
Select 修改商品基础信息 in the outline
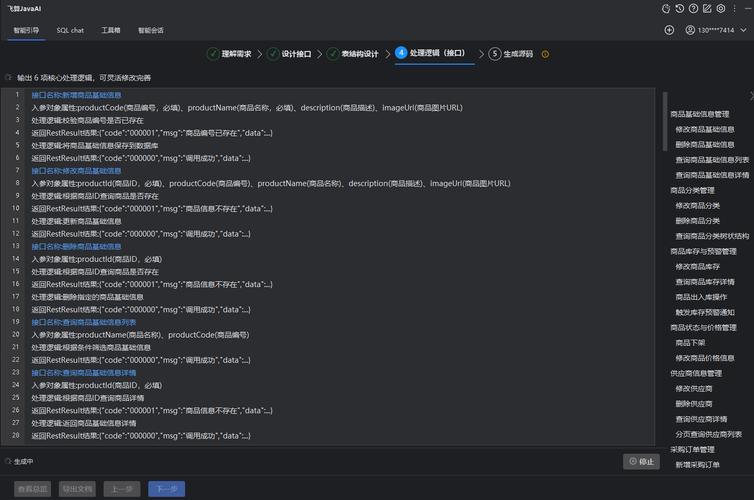point(705,129)
